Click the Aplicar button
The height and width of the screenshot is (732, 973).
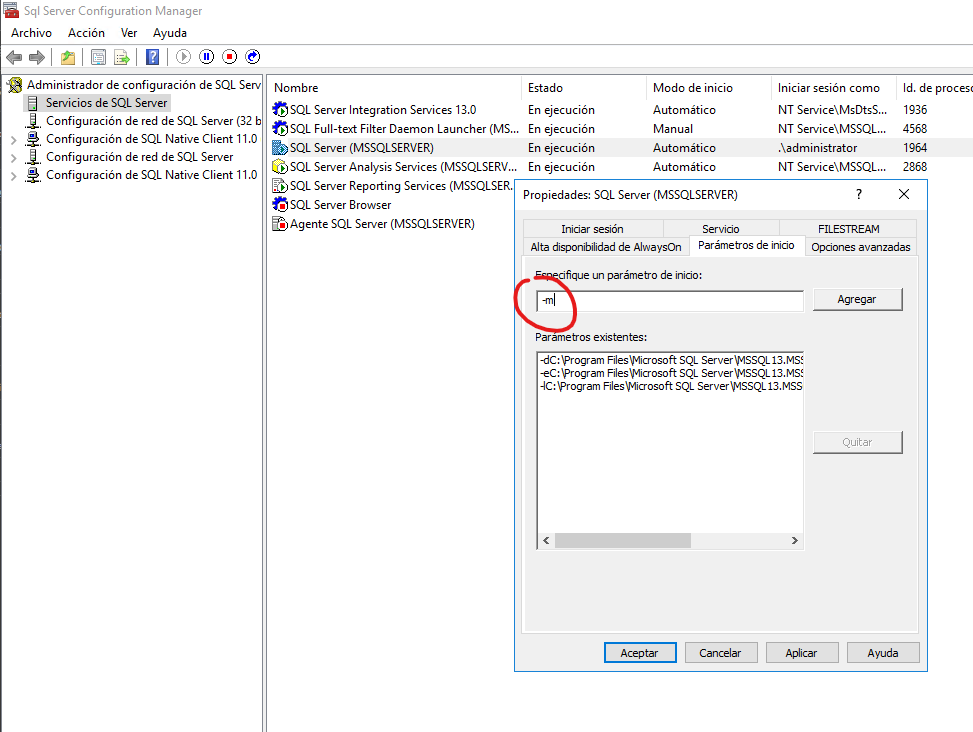[x=802, y=653]
